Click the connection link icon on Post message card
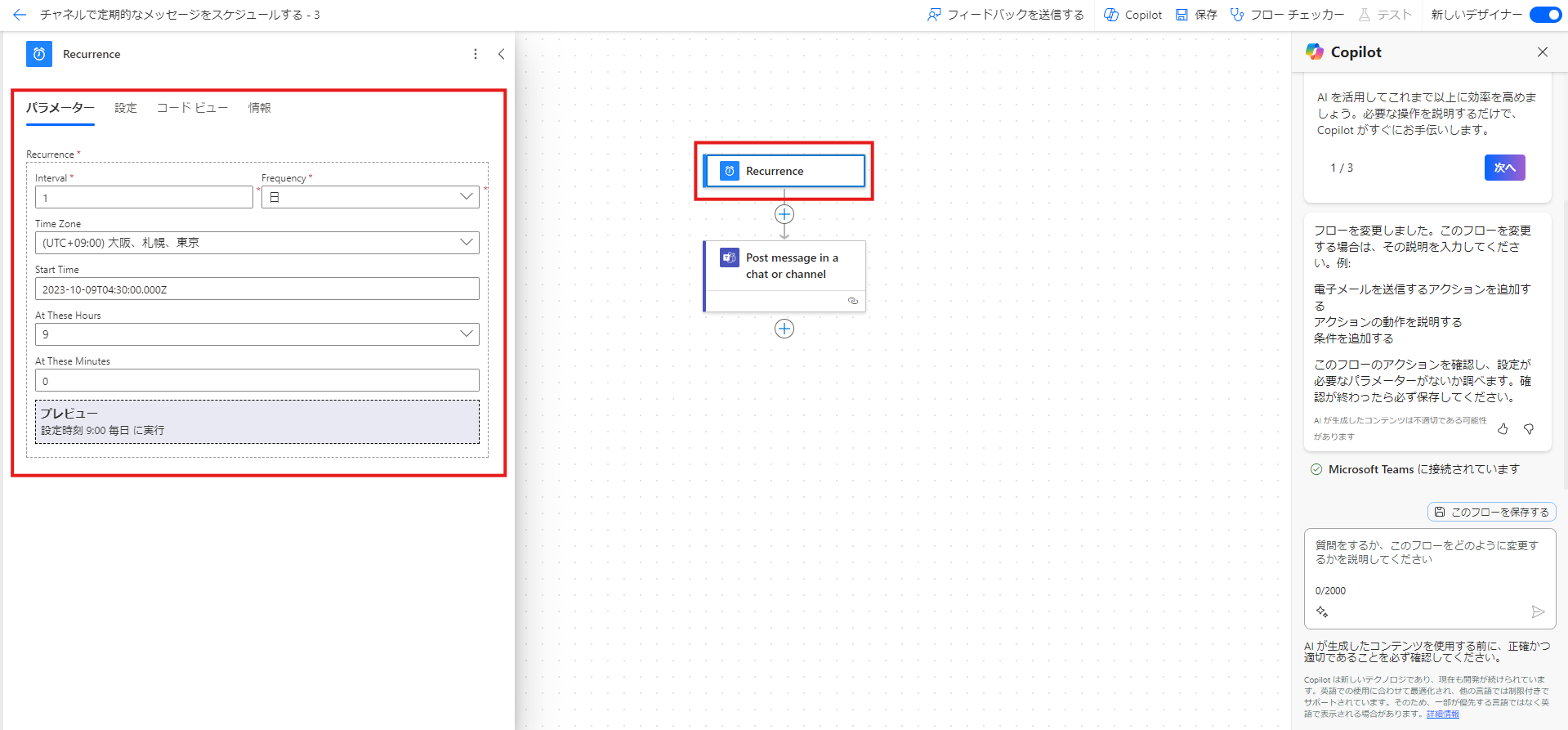 click(x=853, y=301)
